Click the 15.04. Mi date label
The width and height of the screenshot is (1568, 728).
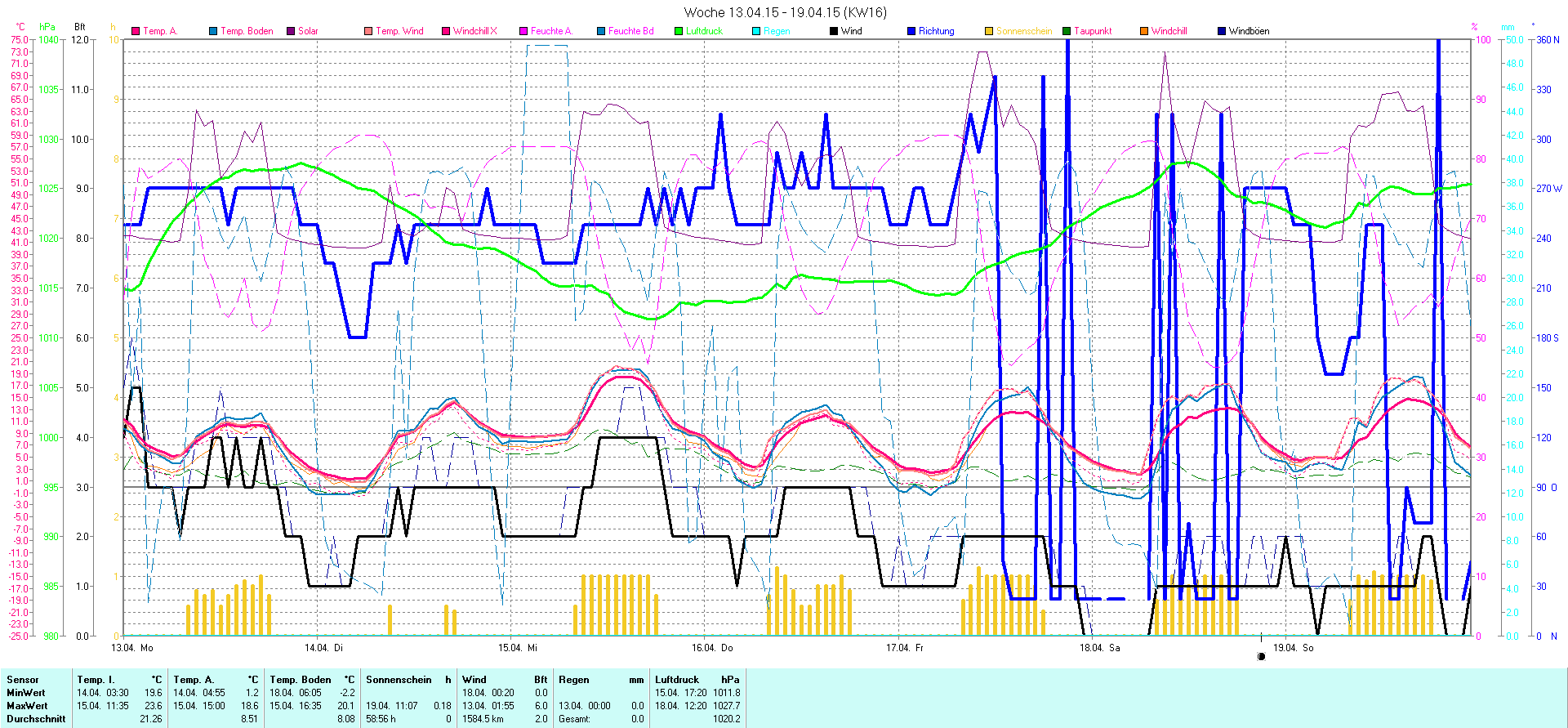tap(518, 648)
